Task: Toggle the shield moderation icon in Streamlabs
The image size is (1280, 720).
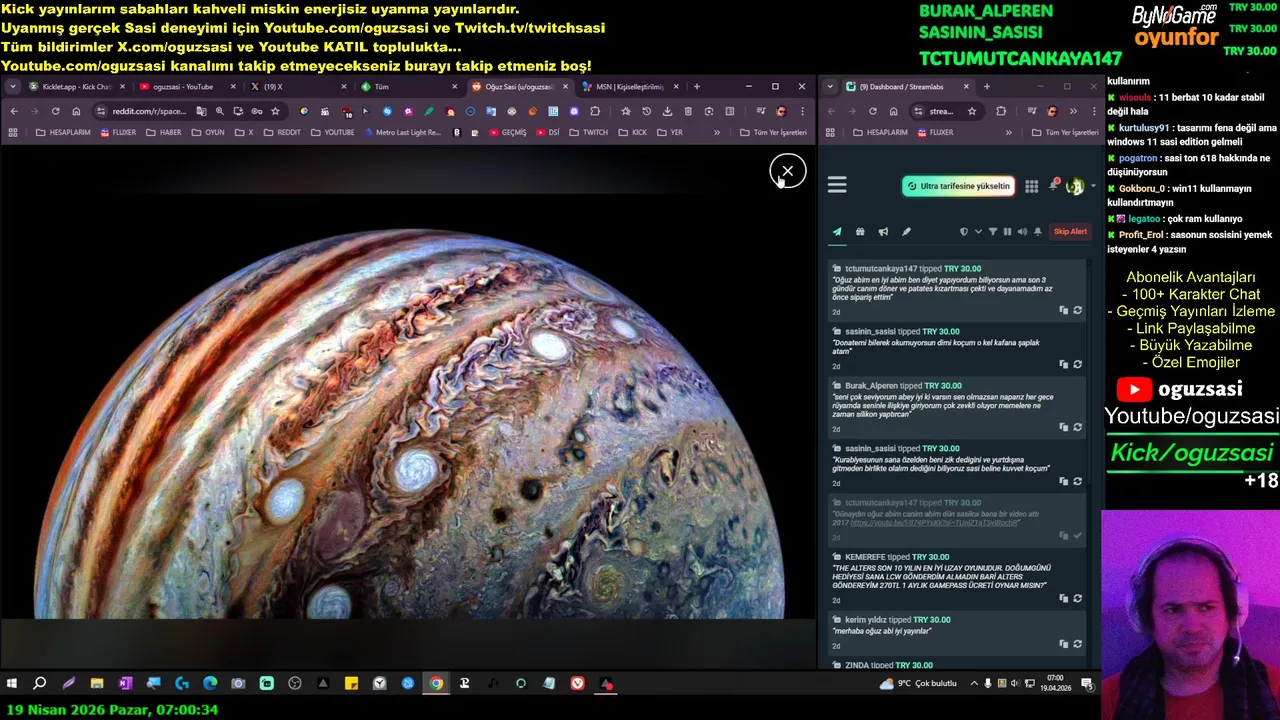Action: 964,232
